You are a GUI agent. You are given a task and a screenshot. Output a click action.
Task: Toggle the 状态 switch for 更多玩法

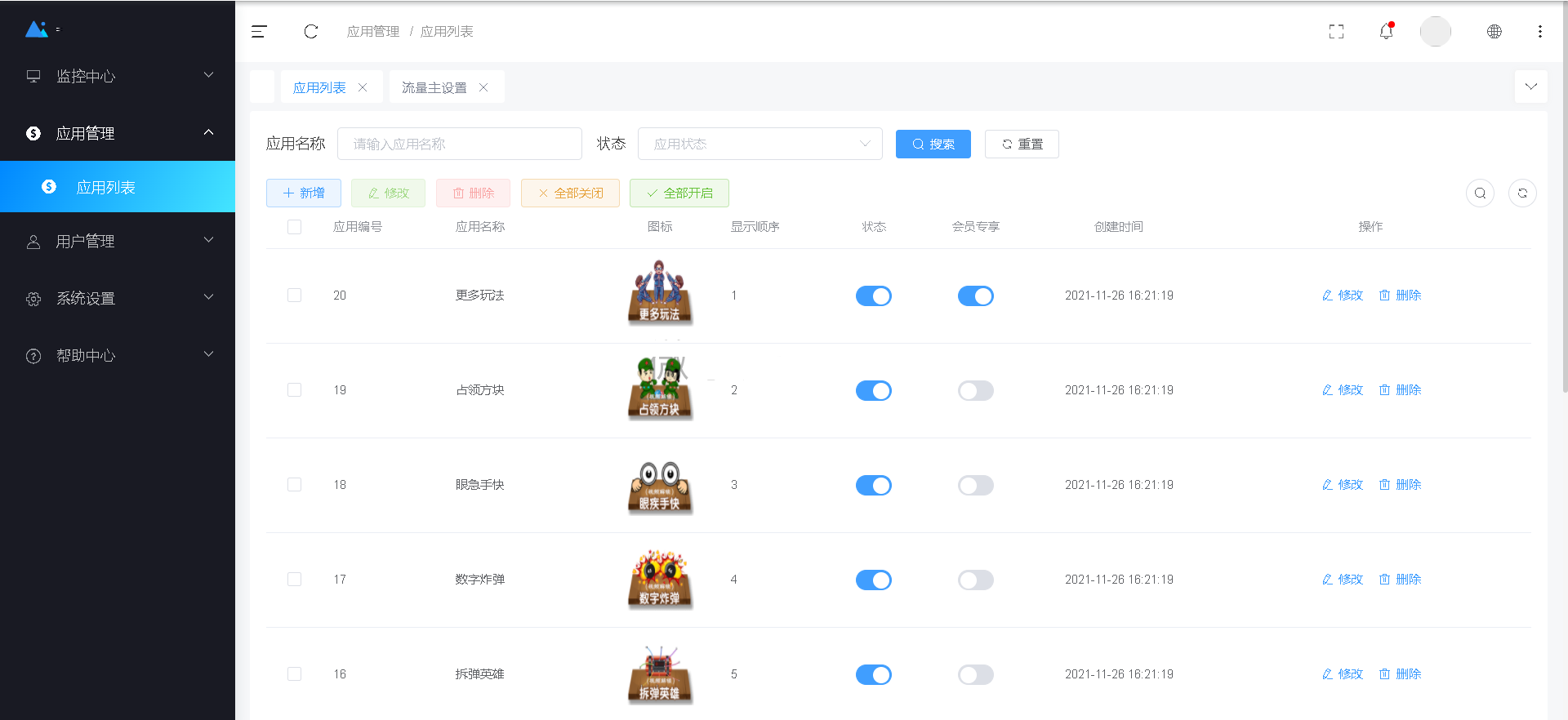(874, 296)
